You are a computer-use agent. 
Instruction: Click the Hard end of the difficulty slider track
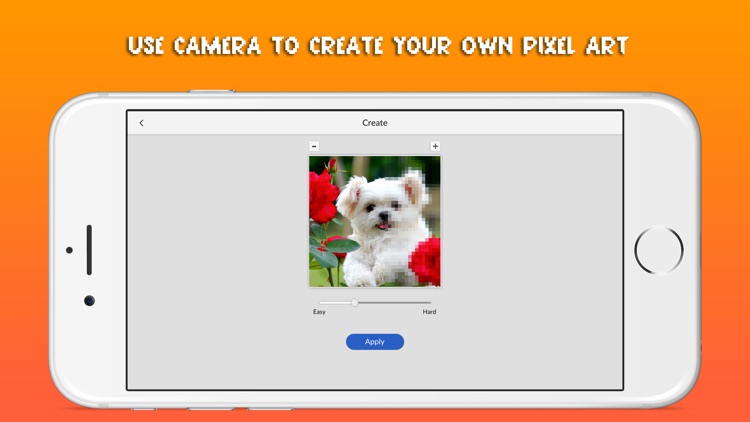point(429,302)
